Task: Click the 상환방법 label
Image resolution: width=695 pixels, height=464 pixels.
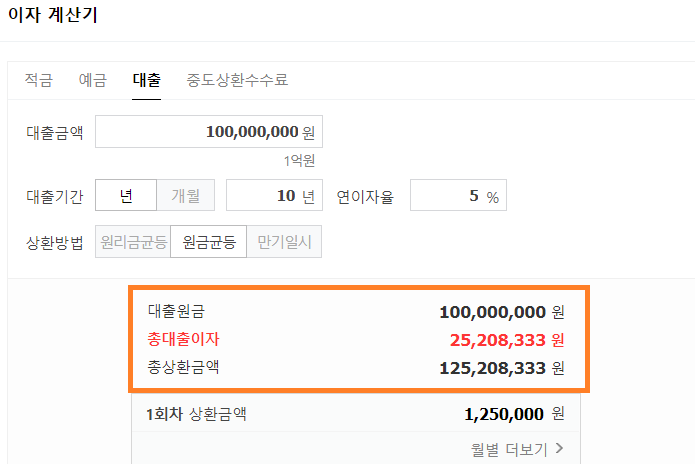Action: click(x=55, y=242)
